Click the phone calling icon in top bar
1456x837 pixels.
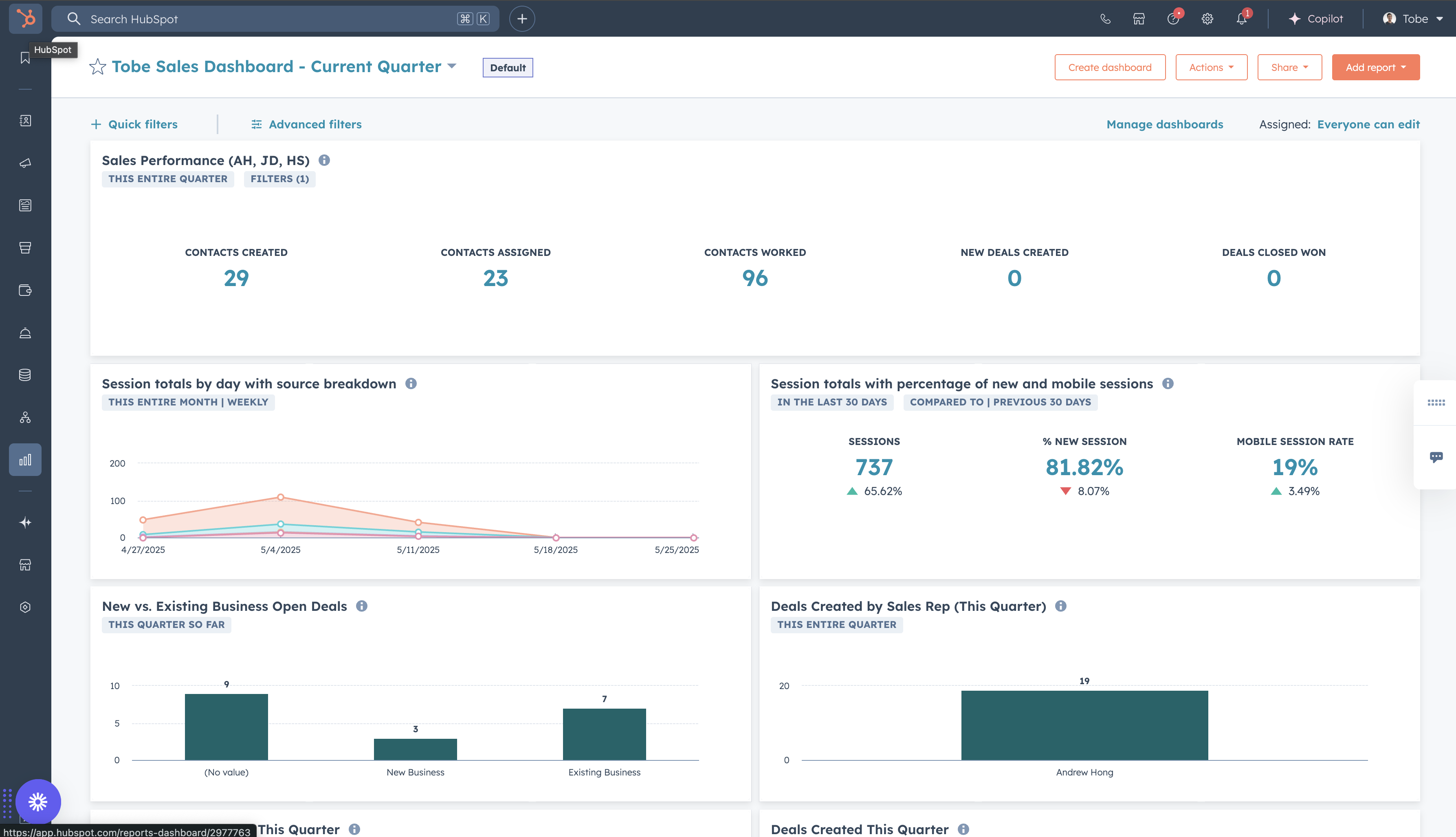pyautogui.click(x=1105, y=19)
